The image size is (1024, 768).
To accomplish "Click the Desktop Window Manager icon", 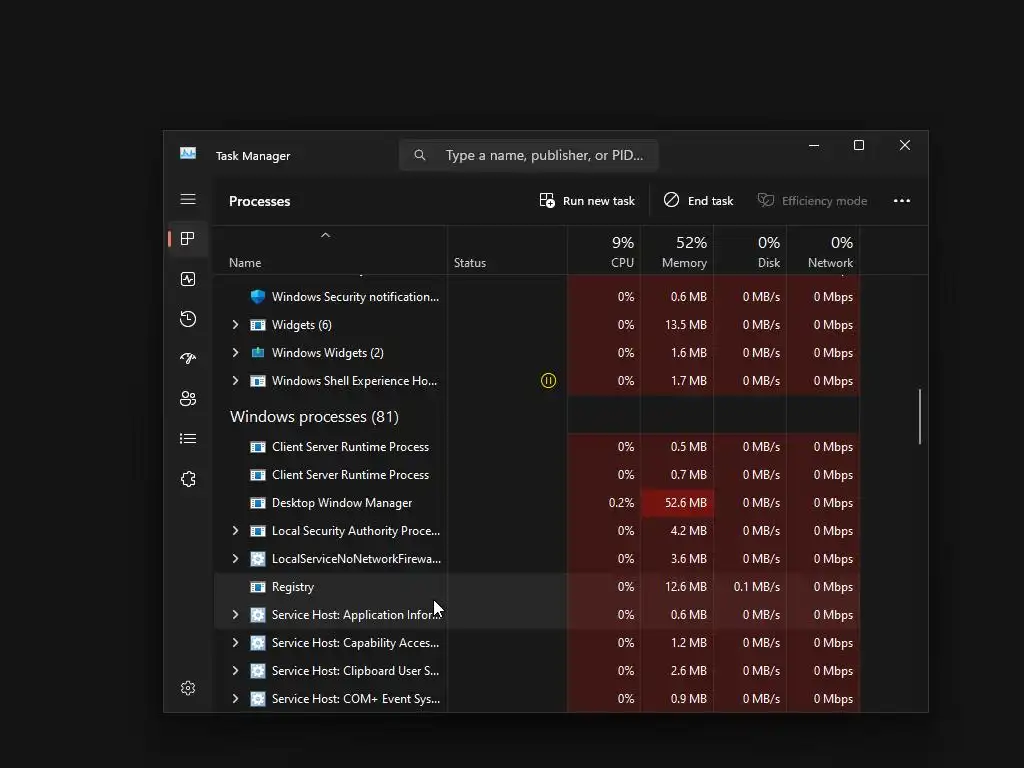I will coord(258,503).
